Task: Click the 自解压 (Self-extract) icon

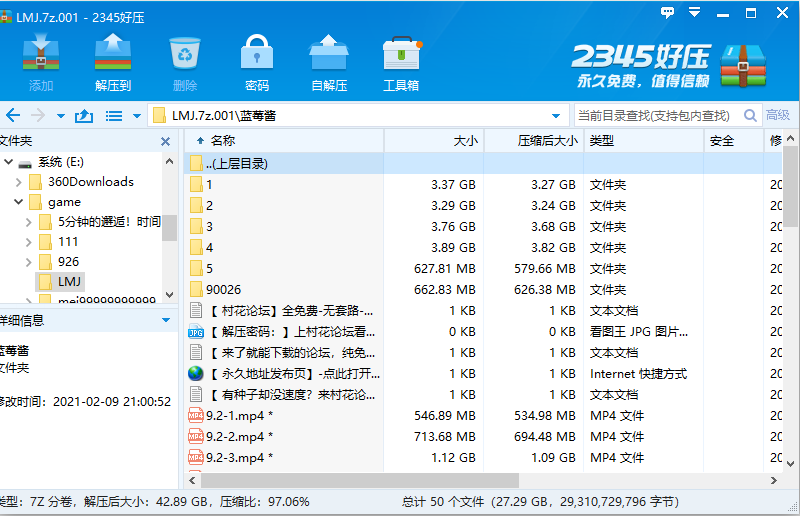Action: click(x=329, y=63)
